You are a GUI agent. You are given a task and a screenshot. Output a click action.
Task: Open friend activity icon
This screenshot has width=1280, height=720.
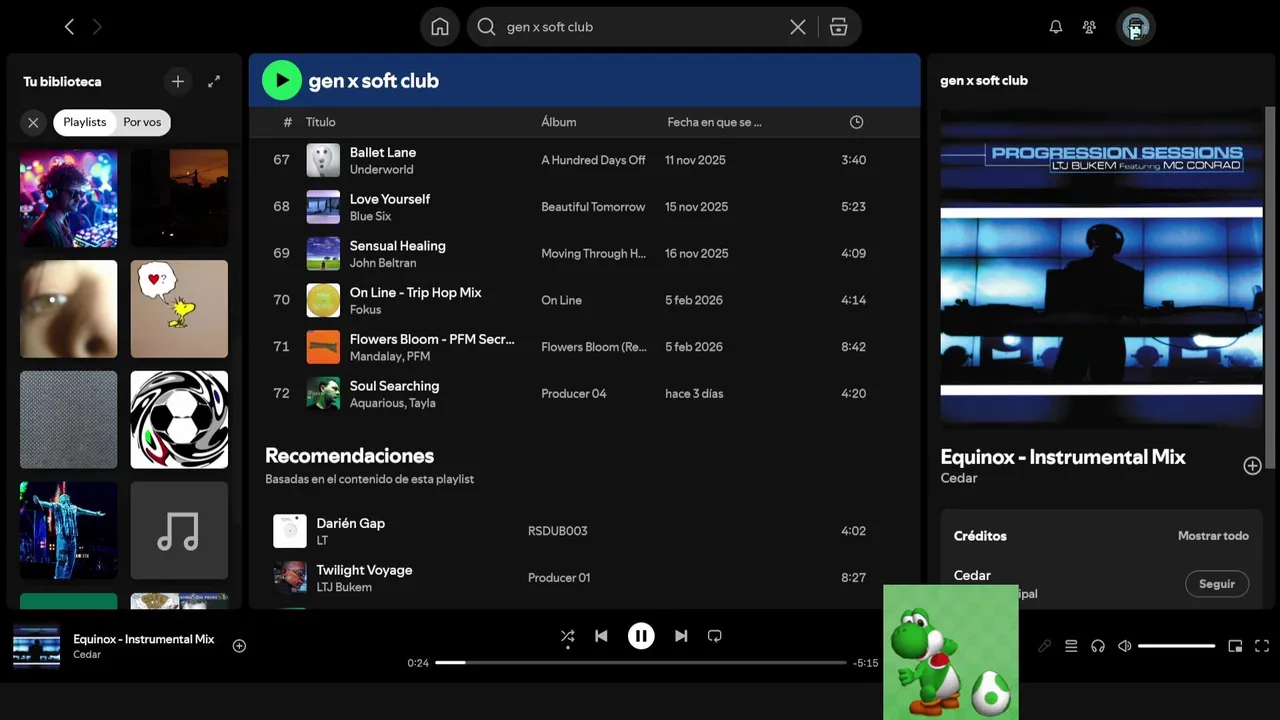1089,27
